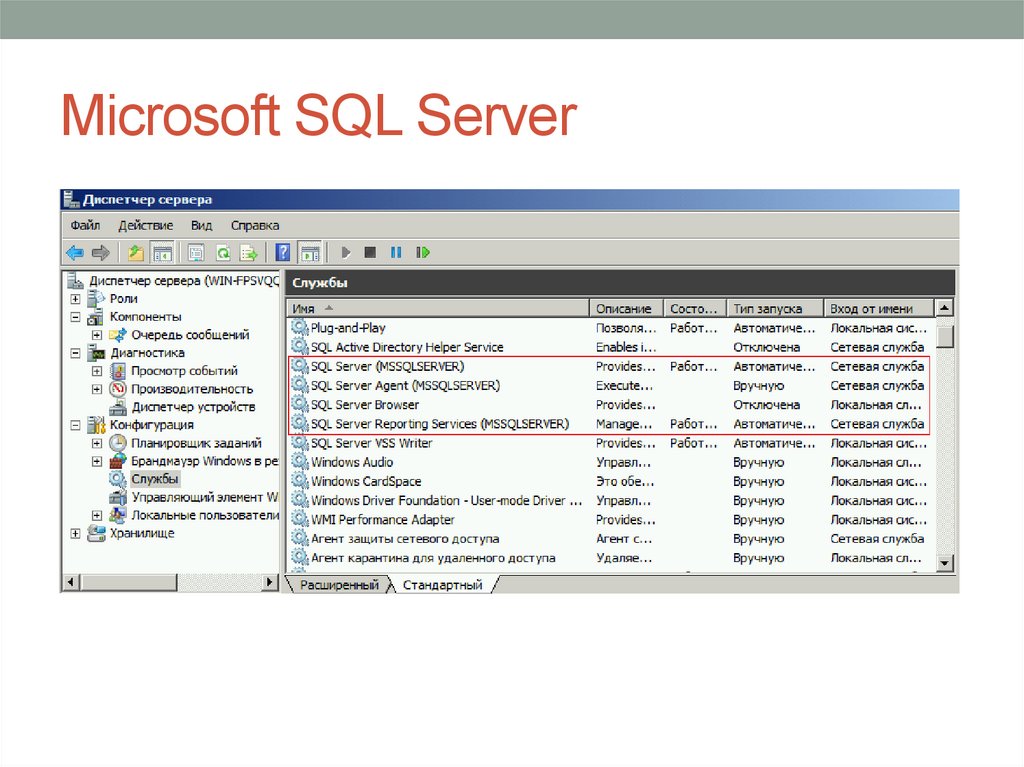Click the services list scroll down arrow
The image size is (1024, 767).
pyautogui.click(x=945, y=564)
